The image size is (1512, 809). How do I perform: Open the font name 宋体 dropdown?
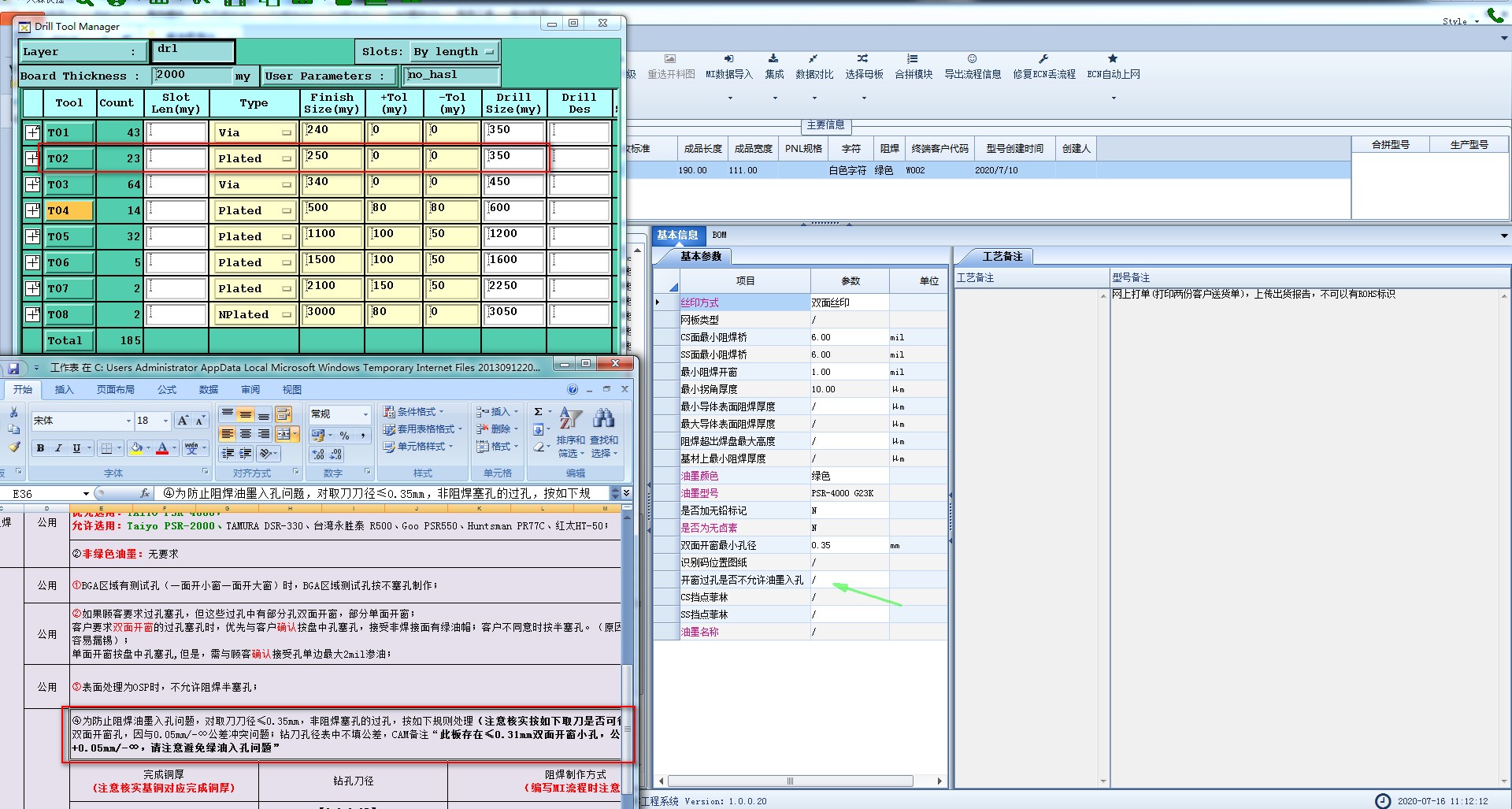click(128, 421)
